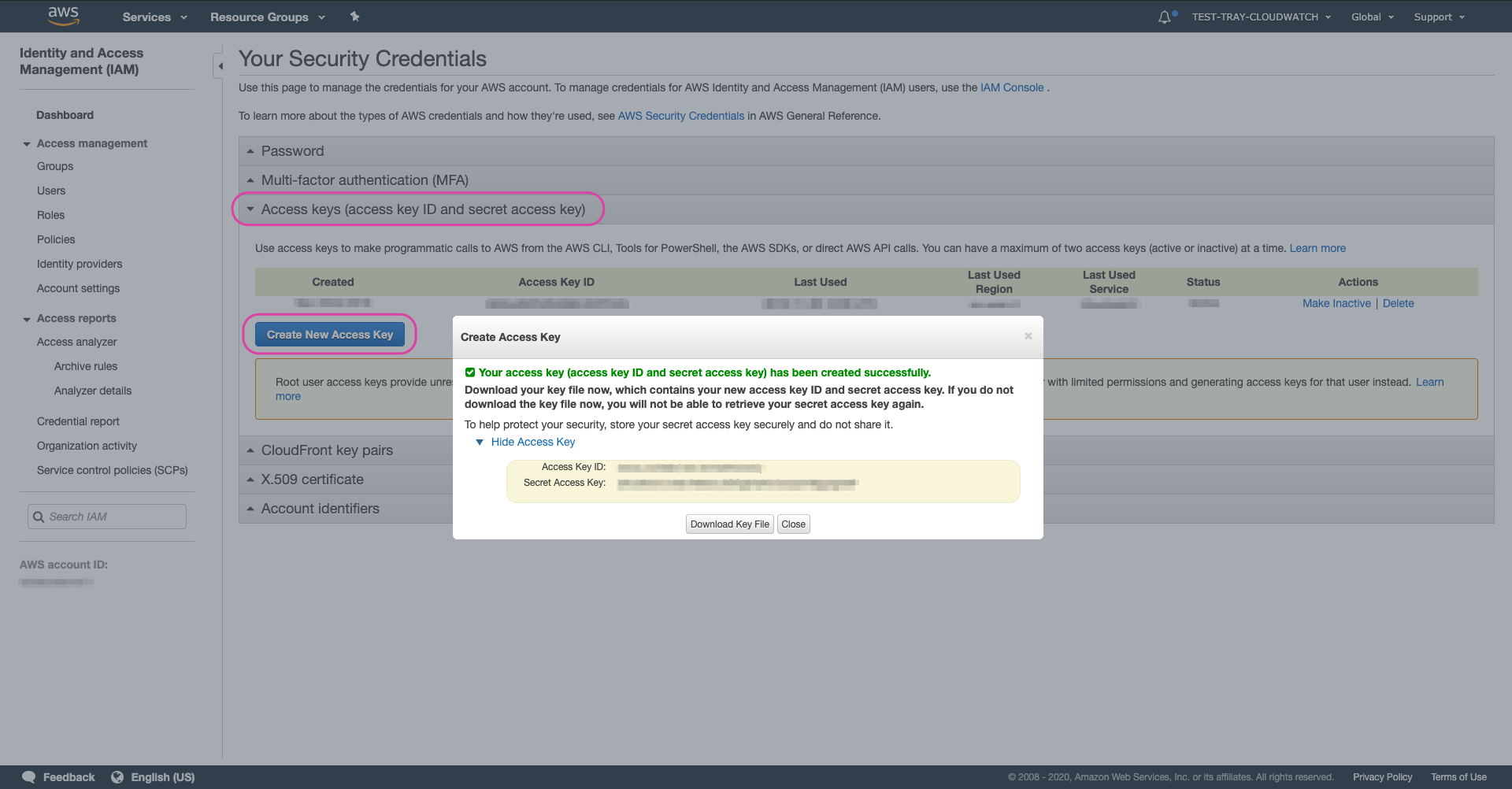The height and width of the screenshot is (789, 1512).
Task: Select Users in the IAM sidebar
Action: [x=51, y=191]
